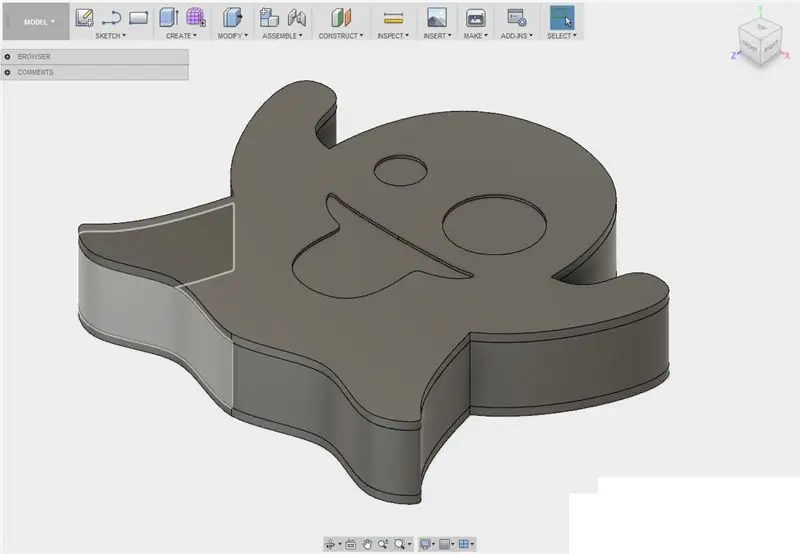
Task: Click the Orbit tool at bottom
Action: (330, 544)
